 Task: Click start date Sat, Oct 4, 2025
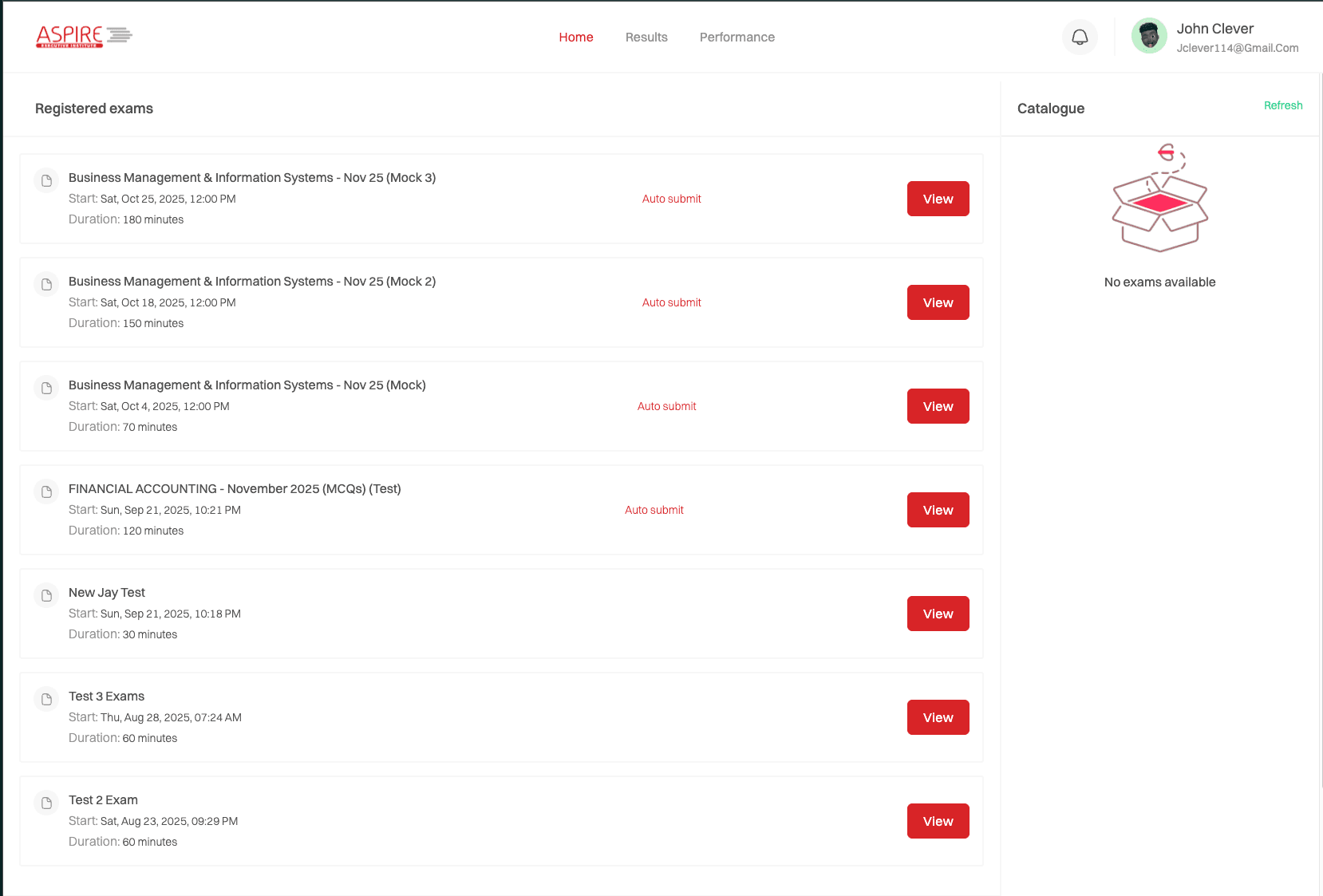(165, 406)
